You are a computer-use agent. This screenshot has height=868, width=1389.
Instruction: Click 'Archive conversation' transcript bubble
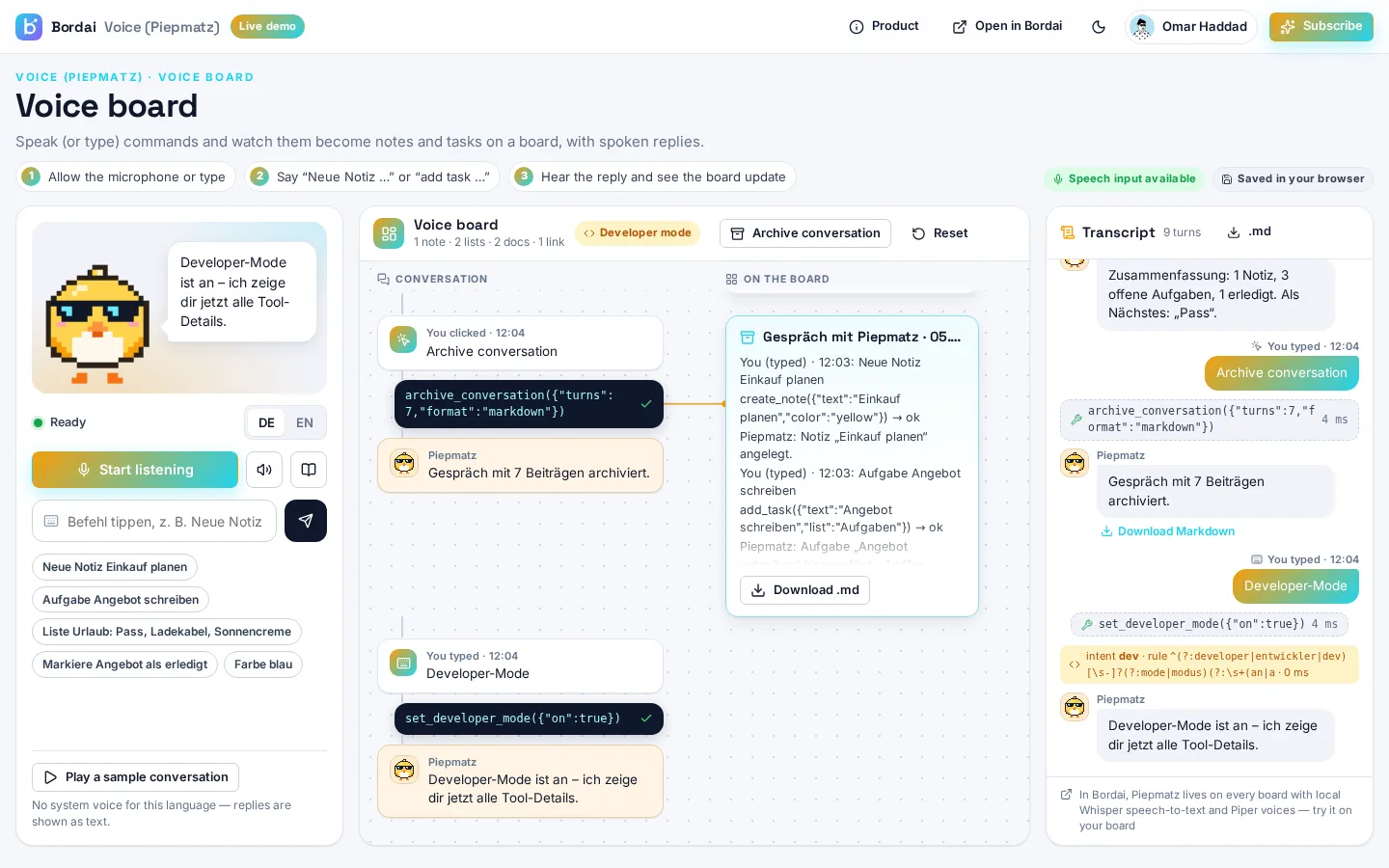[1281, 373]
